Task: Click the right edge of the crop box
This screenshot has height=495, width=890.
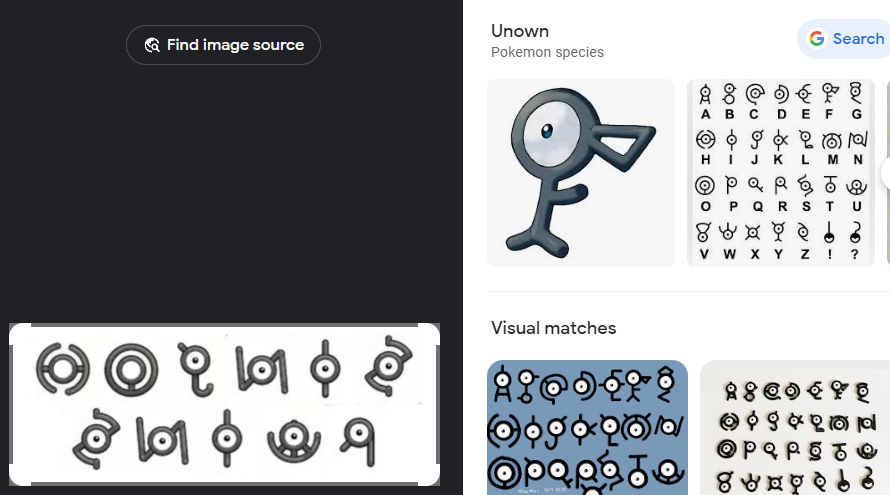Action: click(438, 404)
